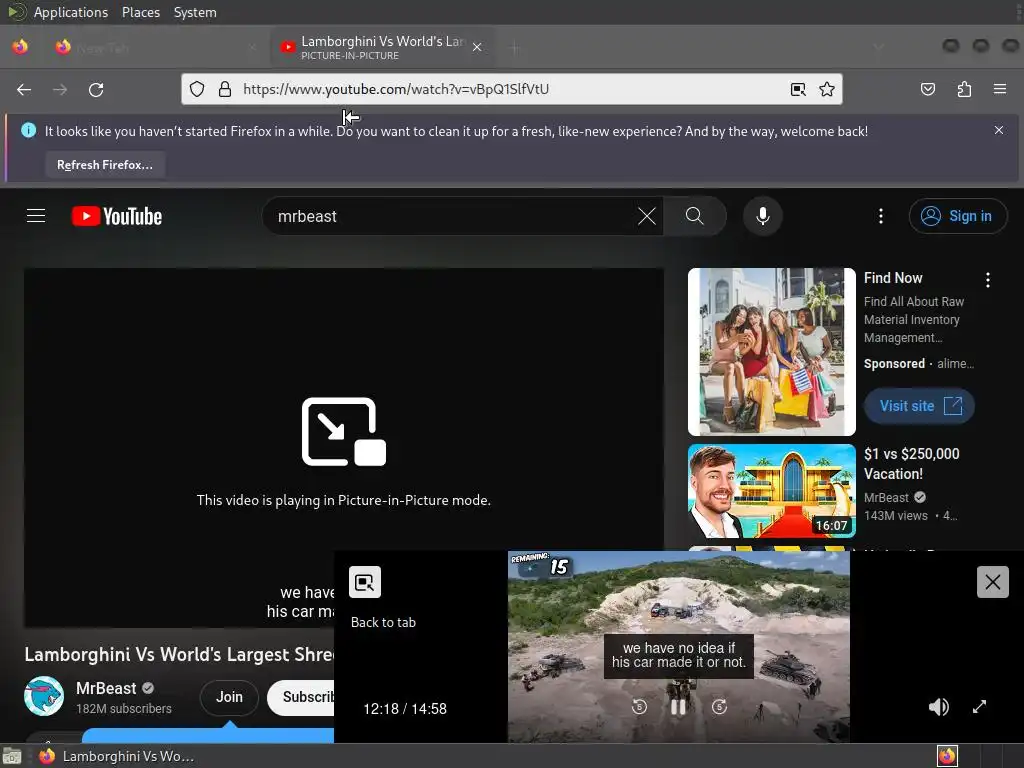Click the Refresh Firefox… button

[105, 165]
